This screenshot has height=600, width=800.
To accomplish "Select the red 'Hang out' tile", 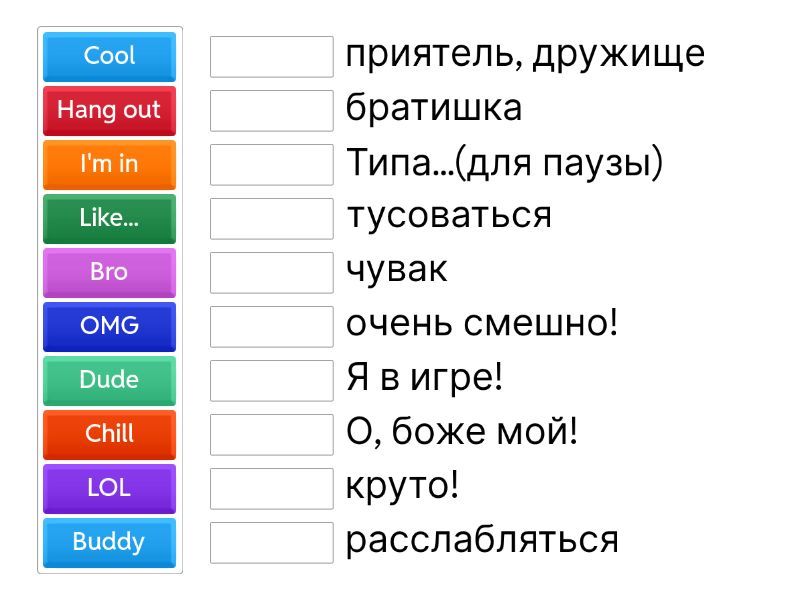I will pos(109,110).
